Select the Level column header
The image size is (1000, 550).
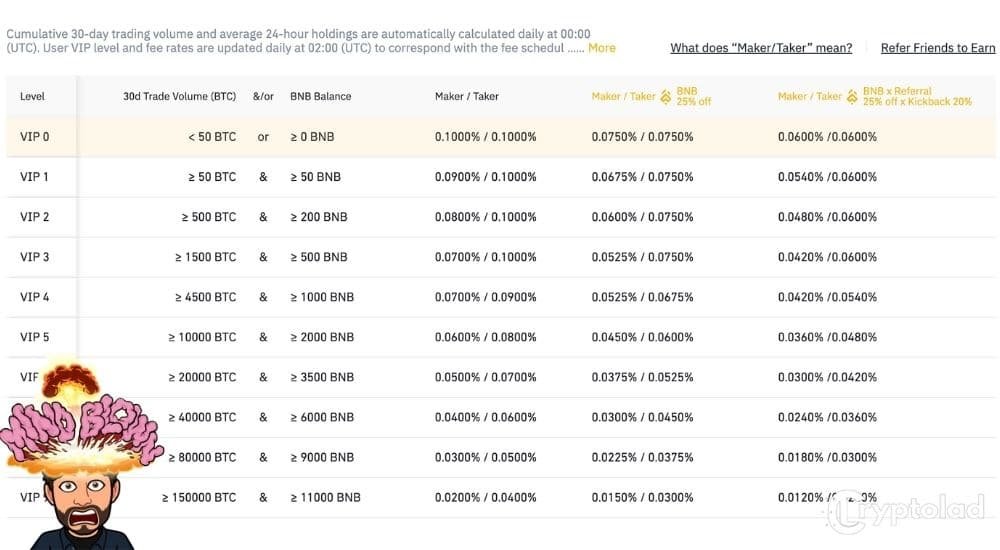(x=32, y=96)
